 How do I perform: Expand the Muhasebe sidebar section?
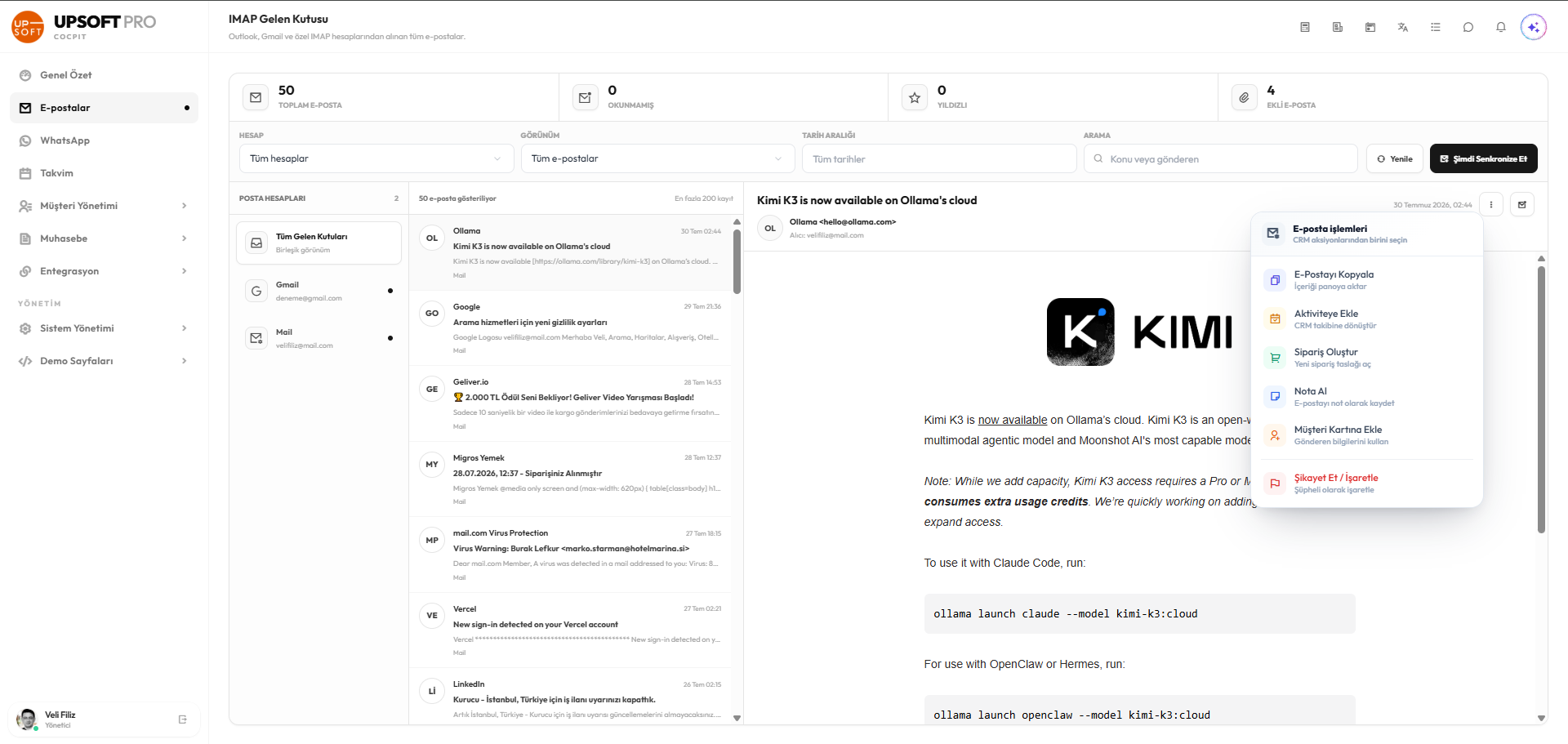tap(104, 238)
